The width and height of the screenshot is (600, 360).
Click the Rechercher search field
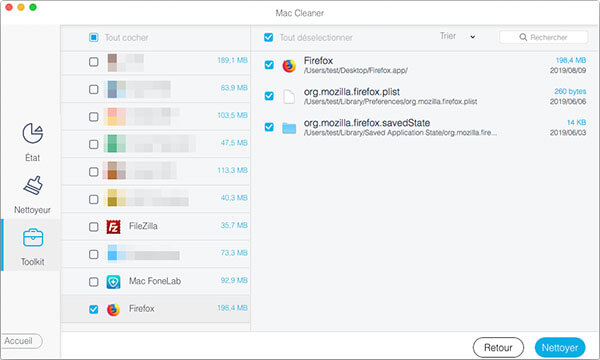[x=543, y=37]
